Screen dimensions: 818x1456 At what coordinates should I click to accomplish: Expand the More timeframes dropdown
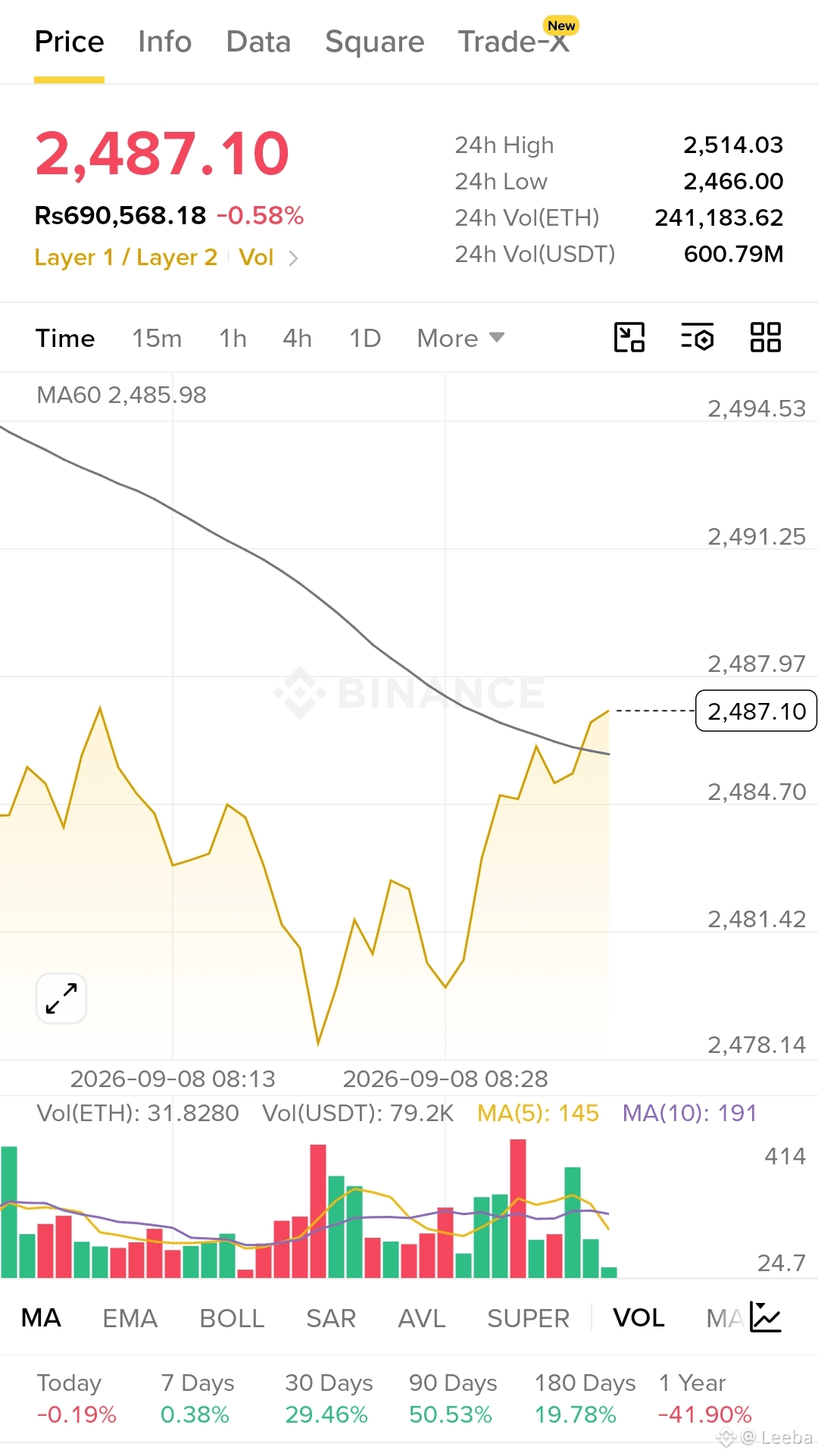click(x=461, y=338)
